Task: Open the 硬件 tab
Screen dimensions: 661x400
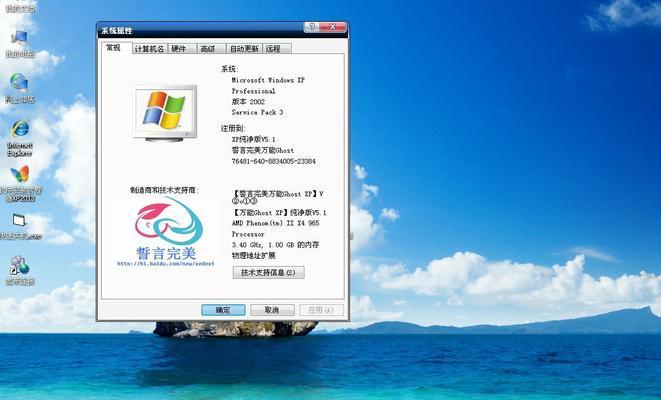Action: point(182,48)
